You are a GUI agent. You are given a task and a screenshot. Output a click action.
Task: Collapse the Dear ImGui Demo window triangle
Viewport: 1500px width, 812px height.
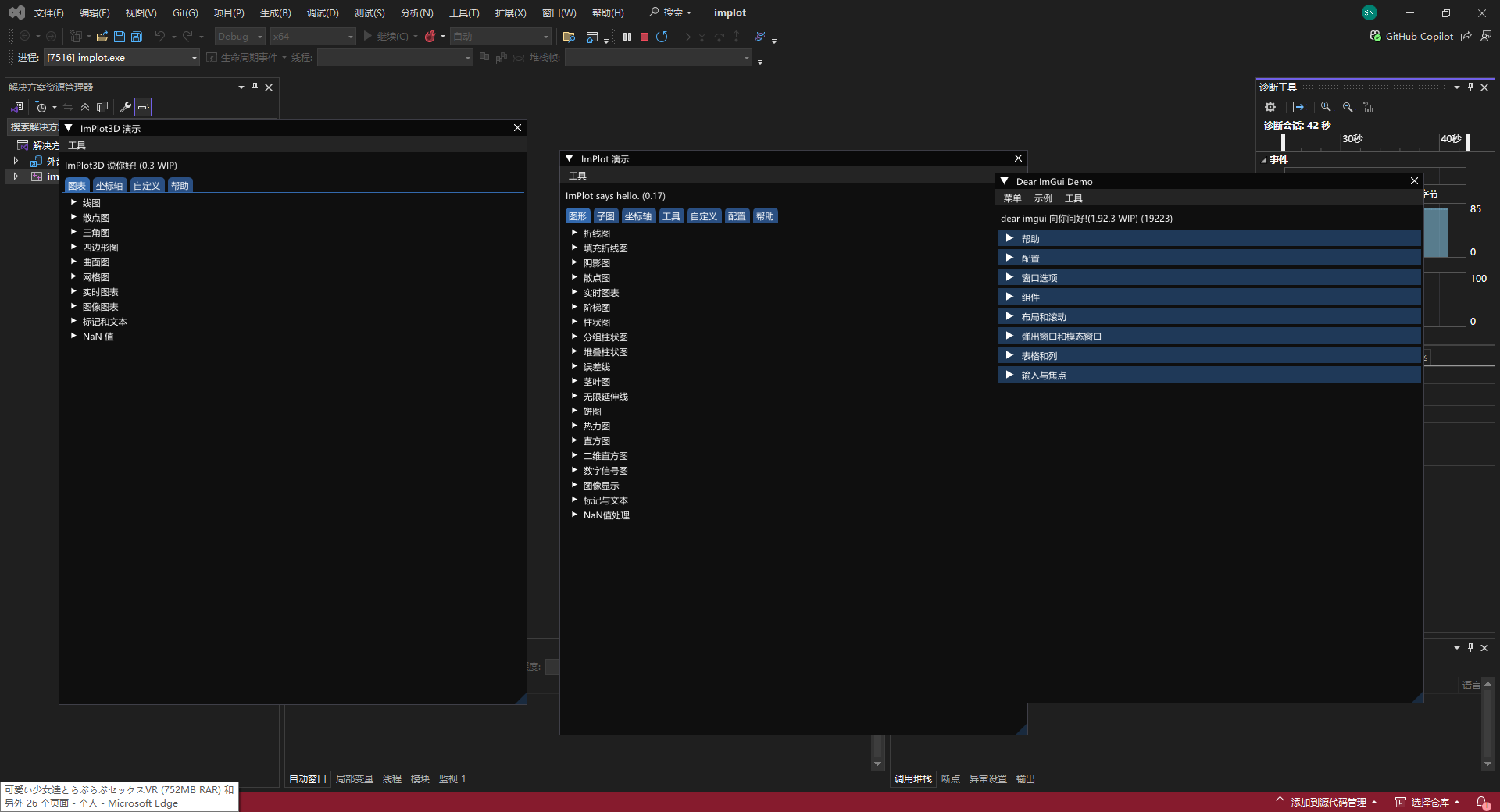click(x=1005, y=181)
